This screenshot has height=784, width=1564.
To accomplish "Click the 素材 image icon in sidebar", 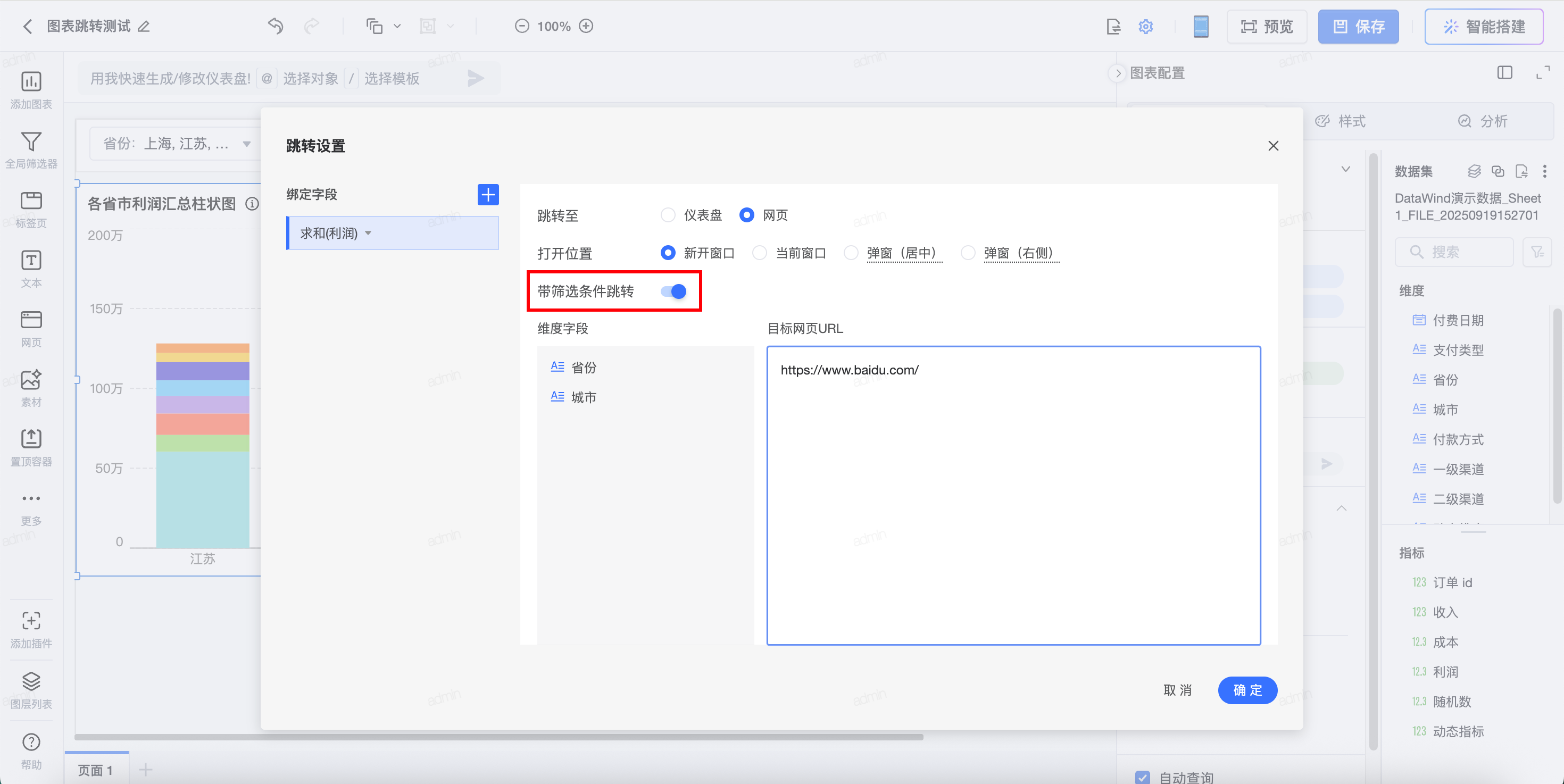I will pyautogui.click(x=31, y=380).
